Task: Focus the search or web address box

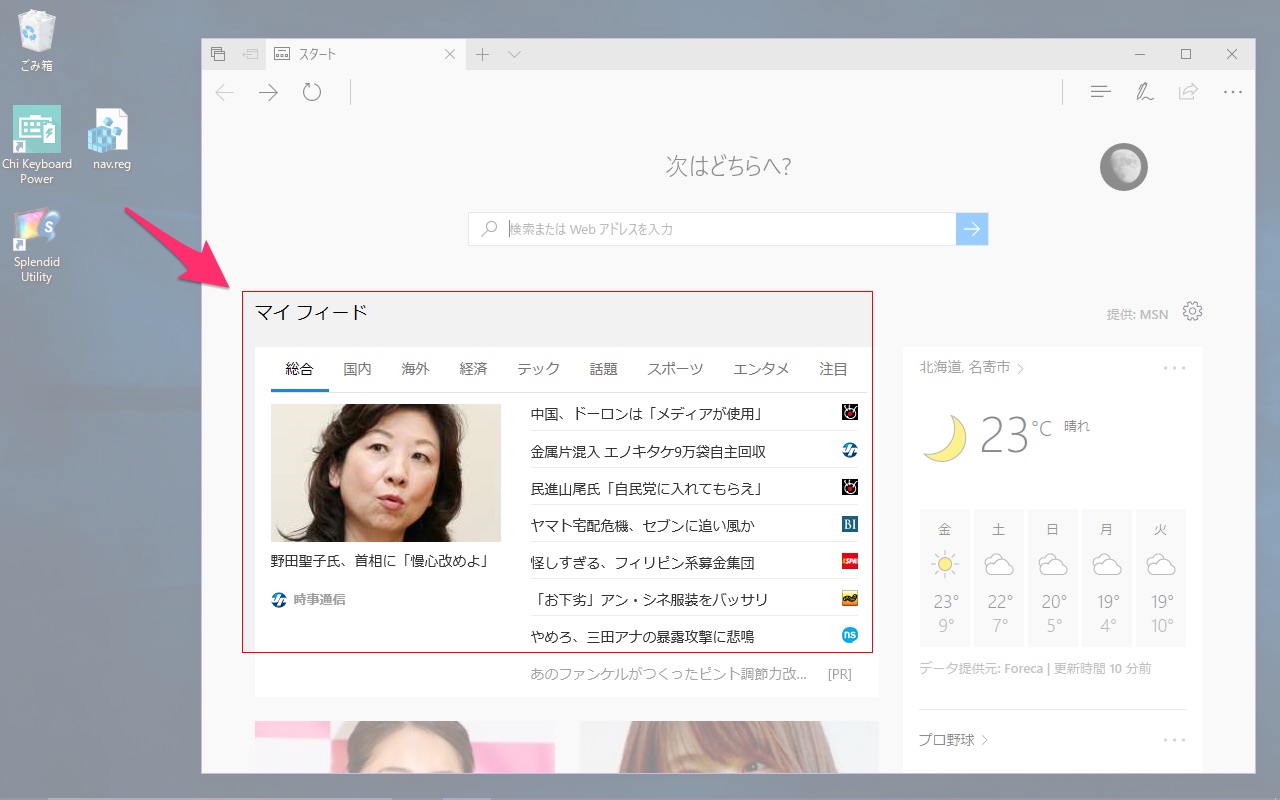Action: tap(729, 229)
